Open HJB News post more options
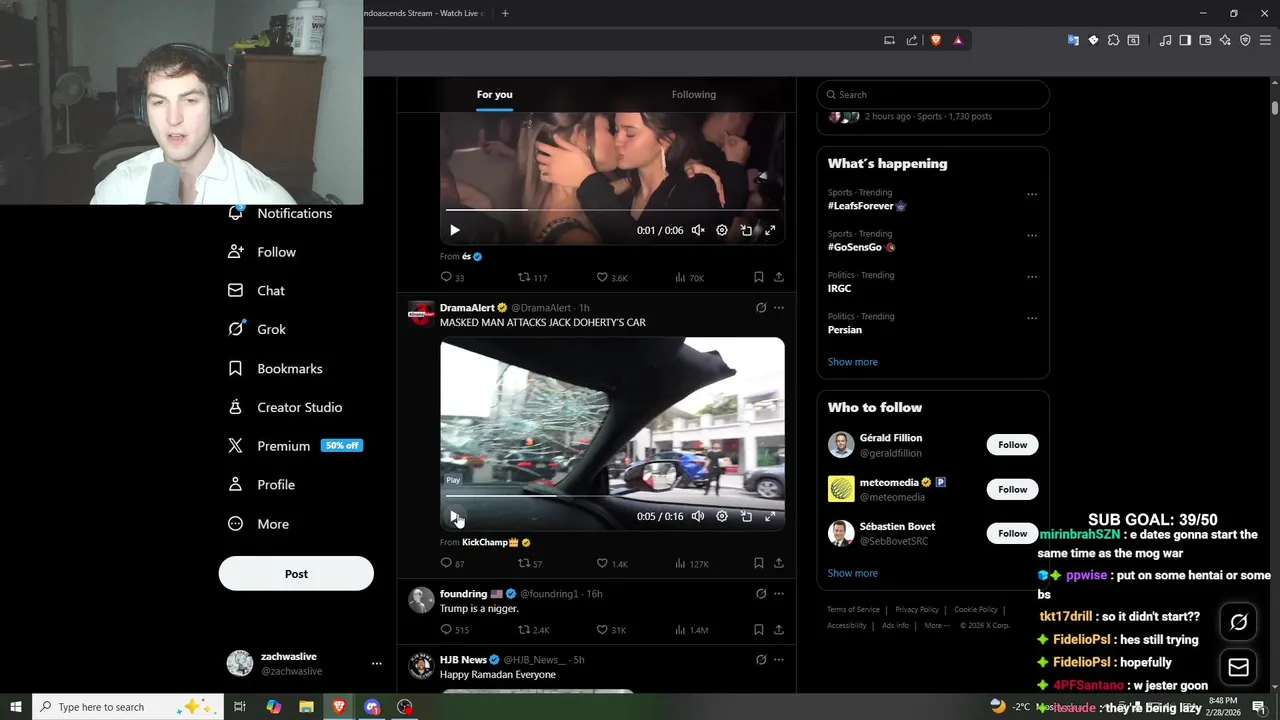1280x720 pixels. (x=779, y=660)
